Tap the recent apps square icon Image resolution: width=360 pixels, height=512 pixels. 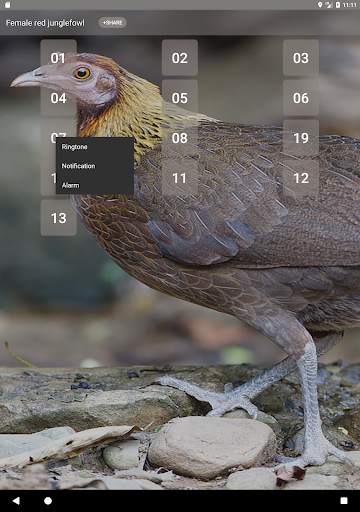pyautogui.click(x=344, y=501)
